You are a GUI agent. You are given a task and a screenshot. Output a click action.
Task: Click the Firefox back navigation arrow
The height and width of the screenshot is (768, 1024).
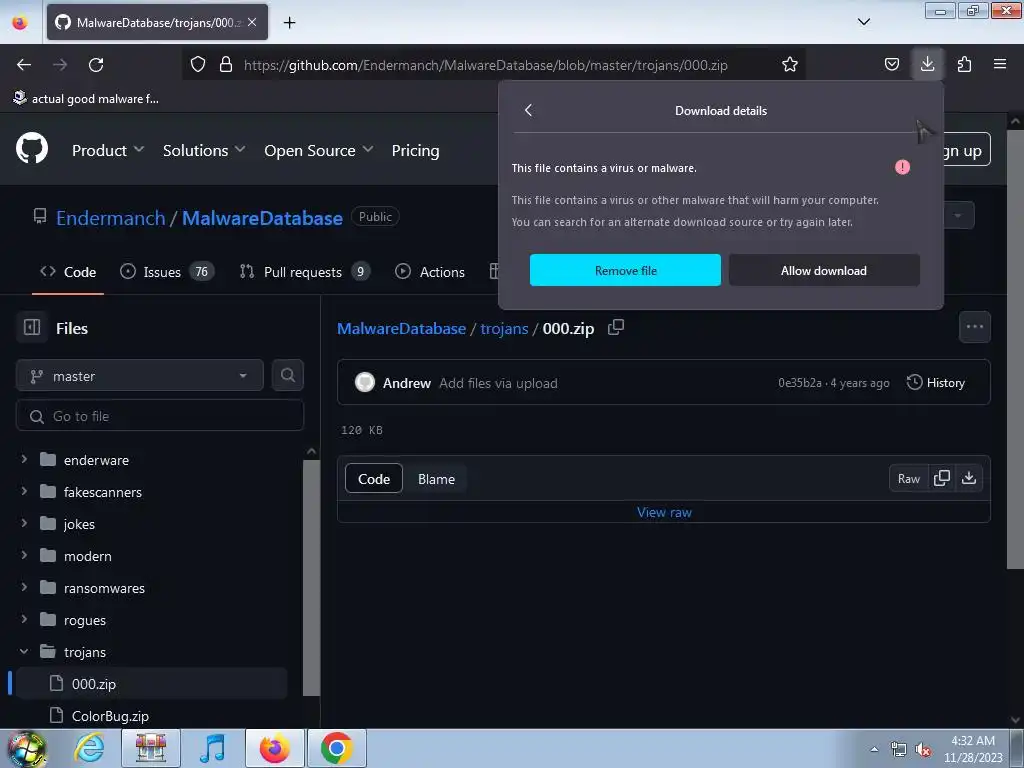tap(24, 65)
